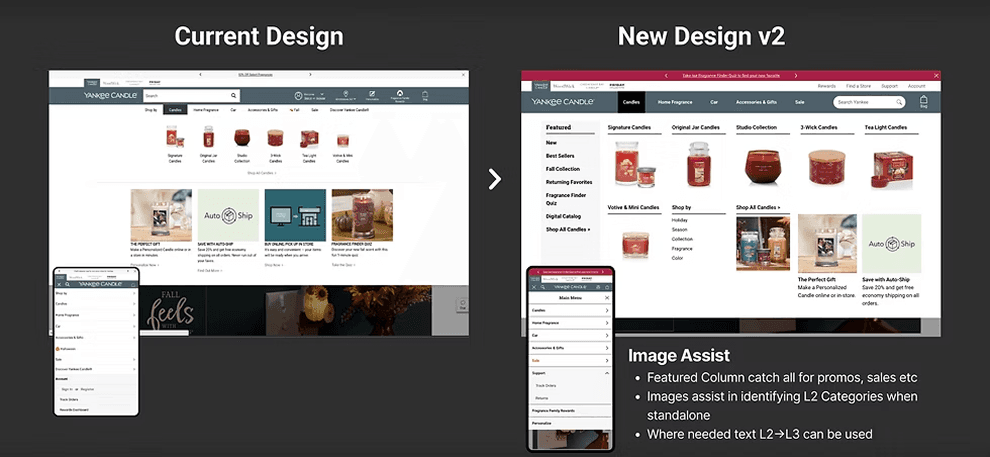Open Studio Collection thumbnail in New Design
This screenshot has height=457, width=990.
(763, 167)
